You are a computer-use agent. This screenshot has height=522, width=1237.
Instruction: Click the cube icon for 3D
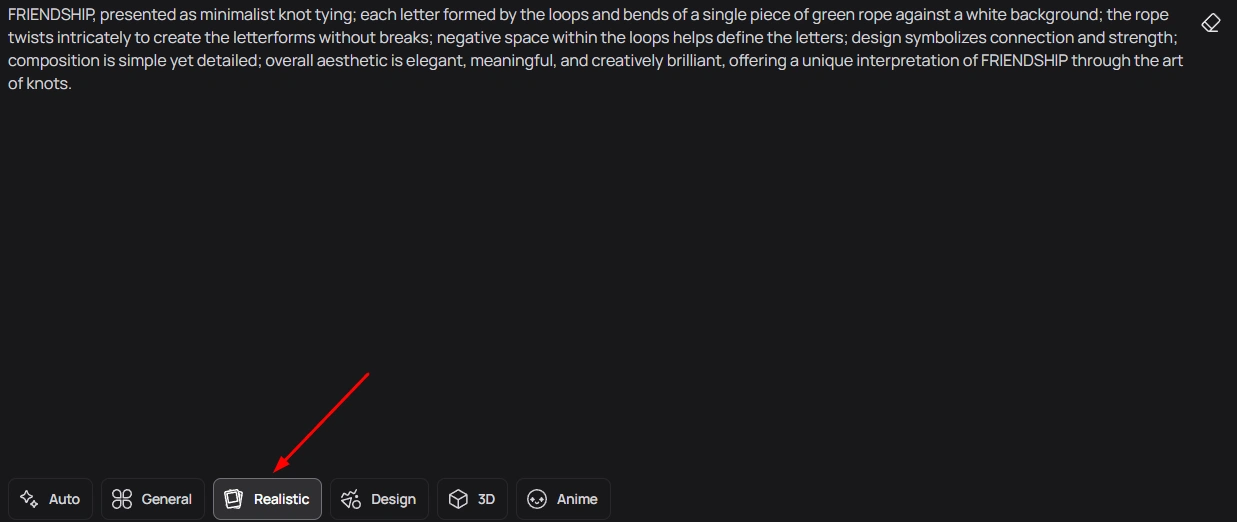pyautogui.click(x=458, y=499)
